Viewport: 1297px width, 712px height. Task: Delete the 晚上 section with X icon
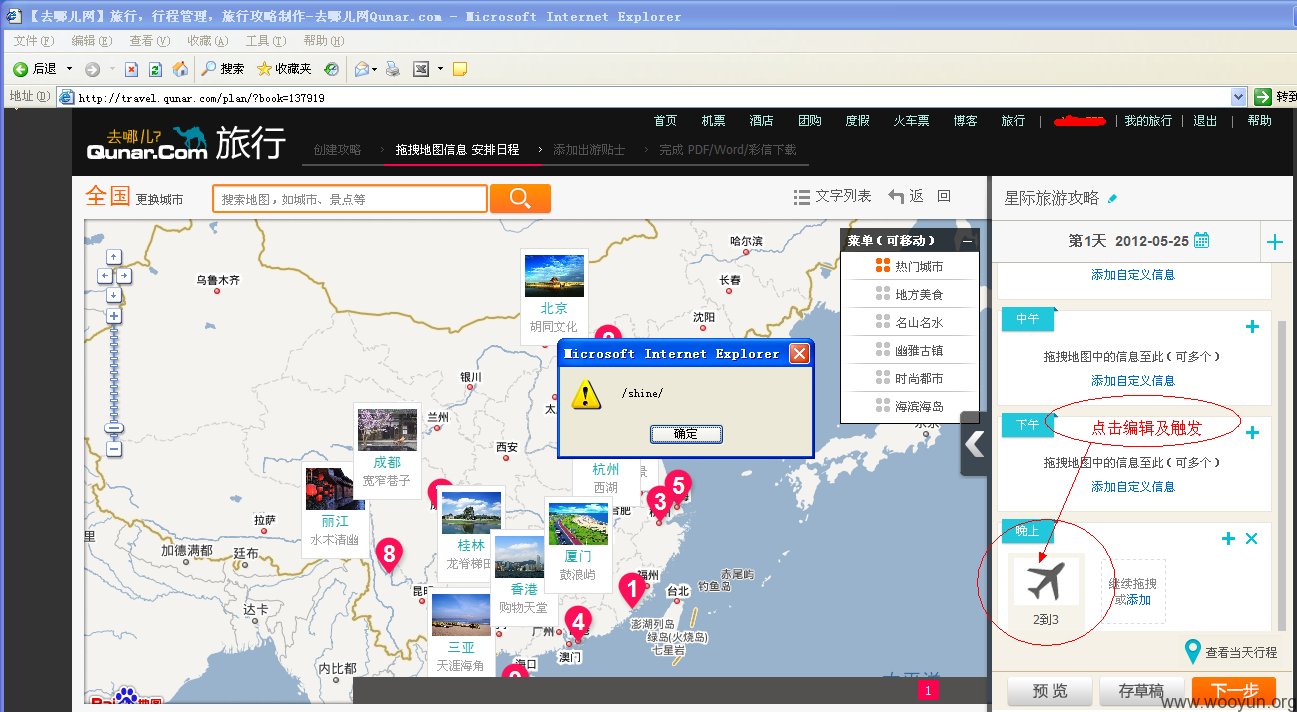coord(1251,539)
